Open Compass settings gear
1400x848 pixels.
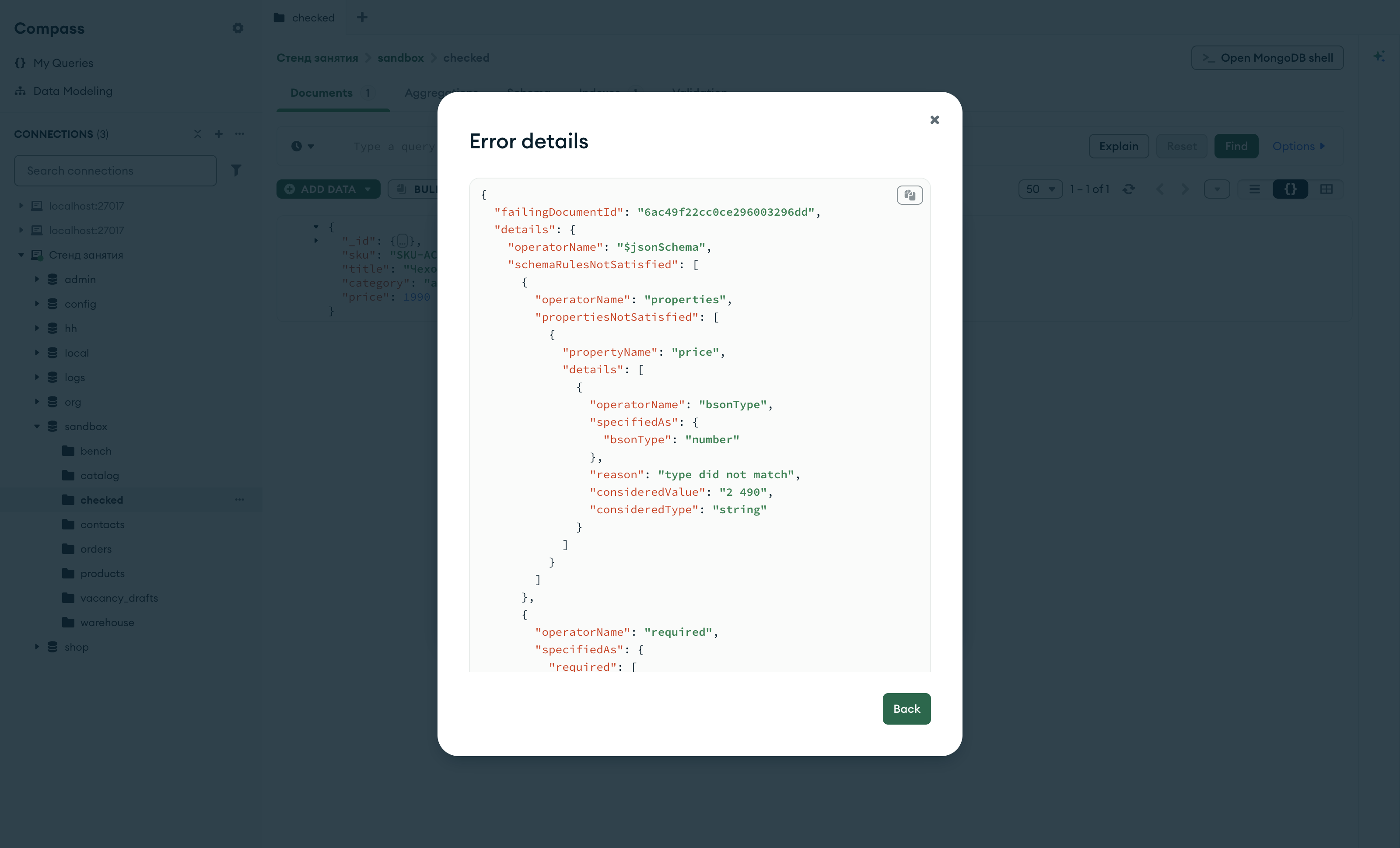[238, 28]
